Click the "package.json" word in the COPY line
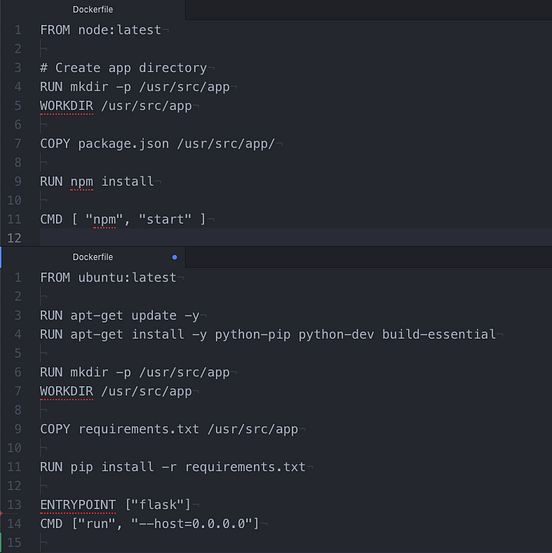The width and height of the screenshot is (552, 553). tap(123, 144)
